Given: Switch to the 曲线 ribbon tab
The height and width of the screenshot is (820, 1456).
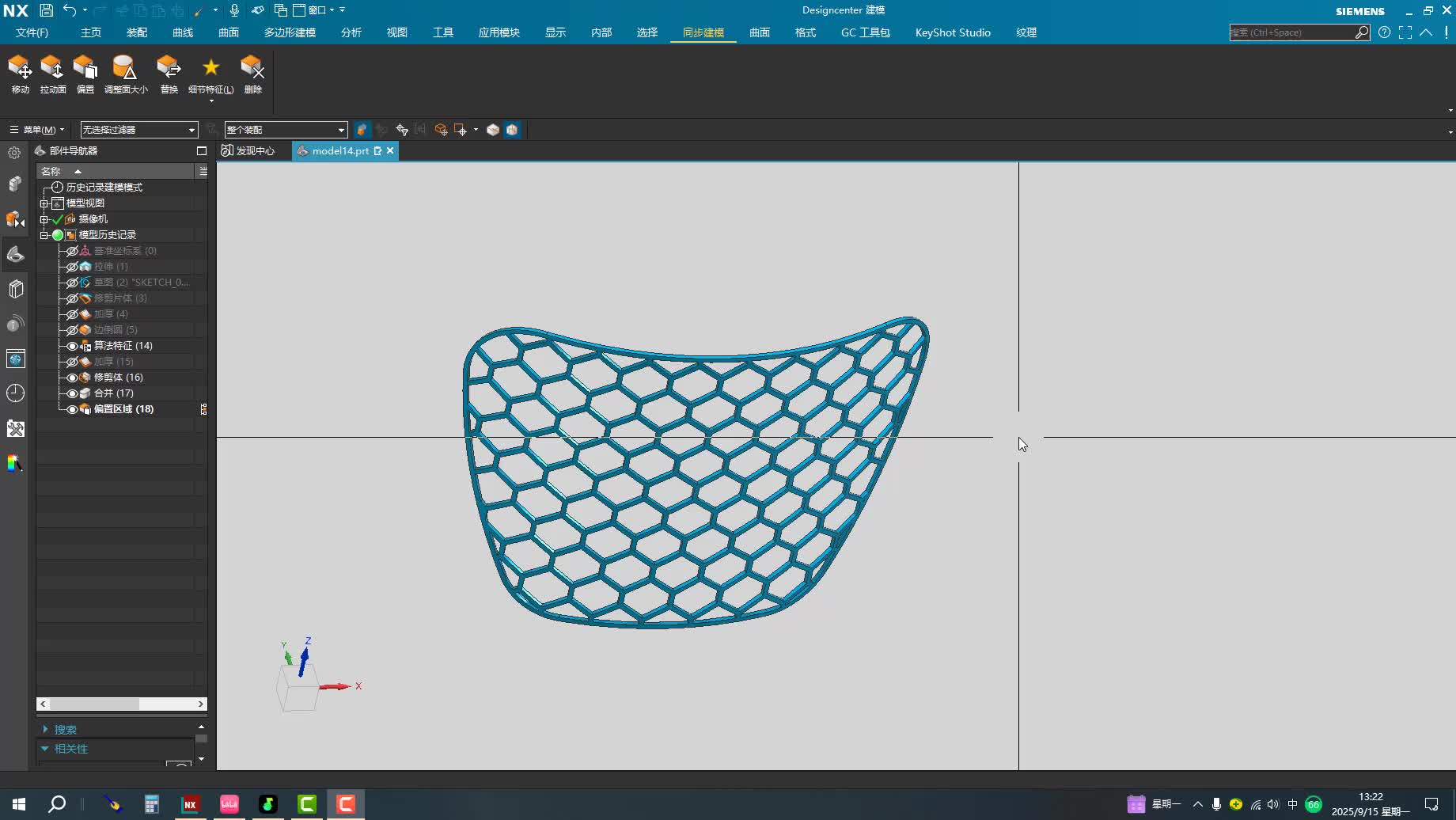Looking at the screenshot, I should click(x=183, y=32).
